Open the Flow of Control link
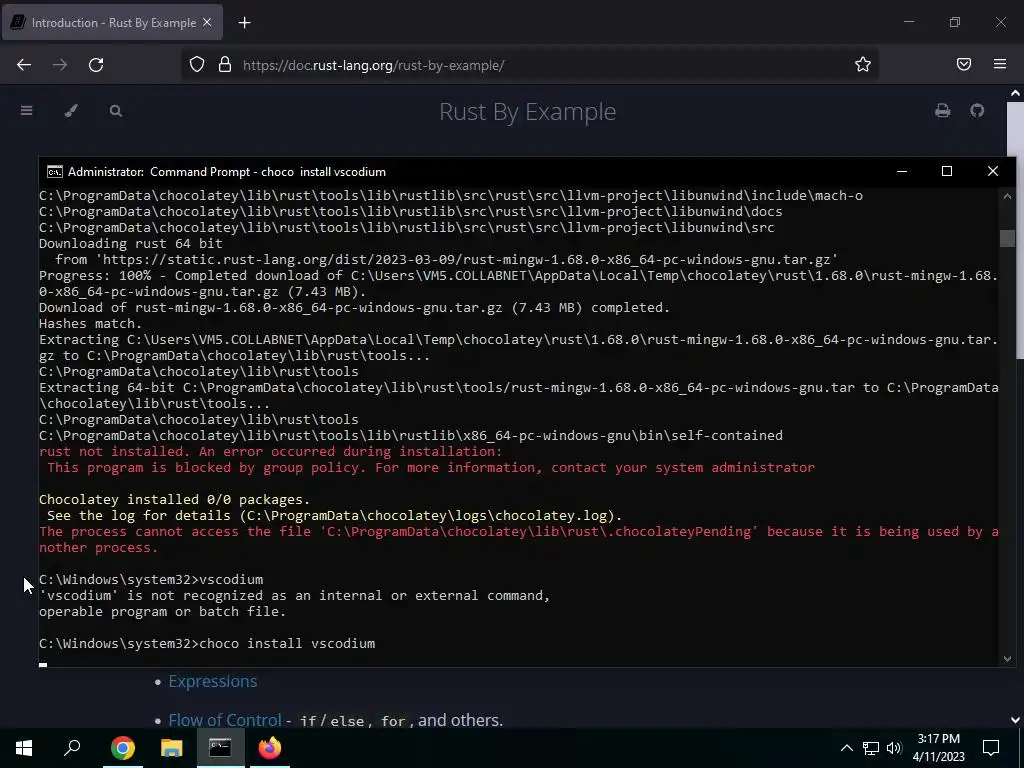The height and width of the screenshot is (768, 1024). coord(225,720)
